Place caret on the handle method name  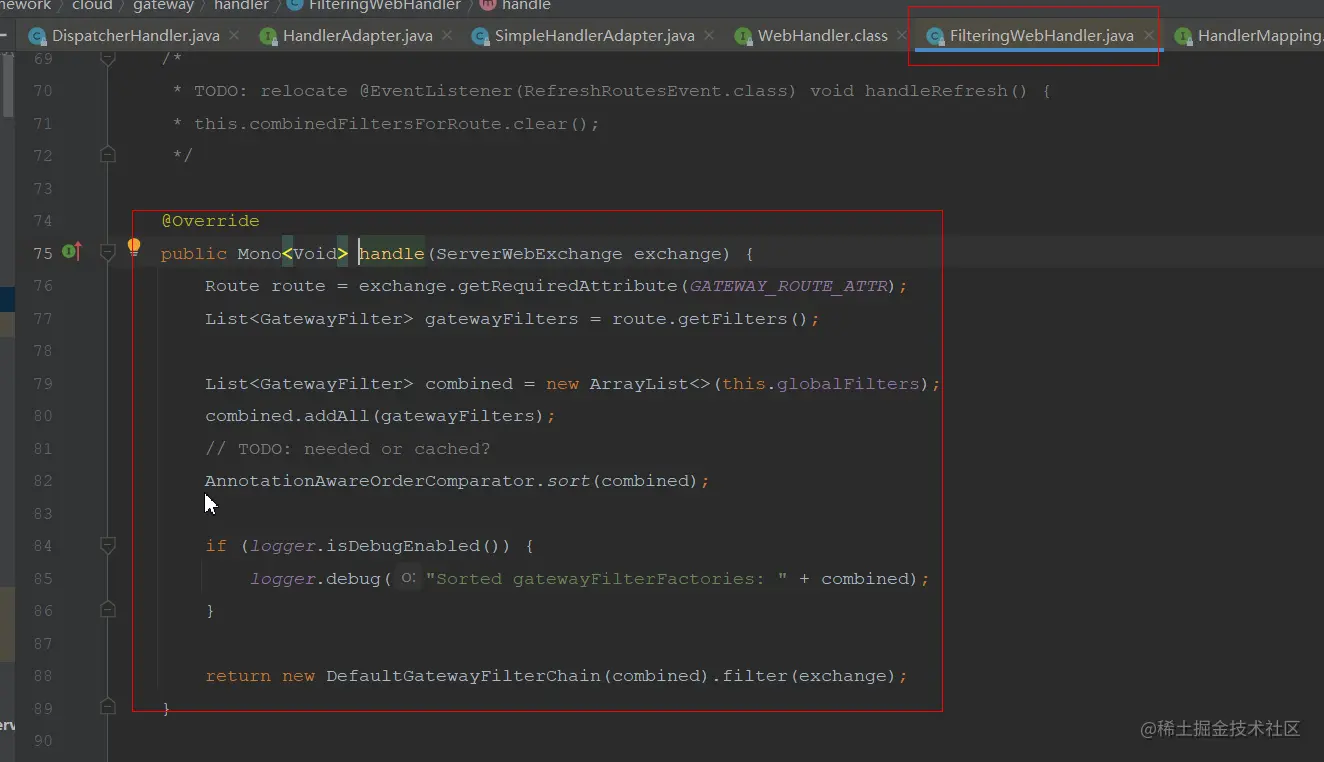pyautogui.click(x=392, y=254)
